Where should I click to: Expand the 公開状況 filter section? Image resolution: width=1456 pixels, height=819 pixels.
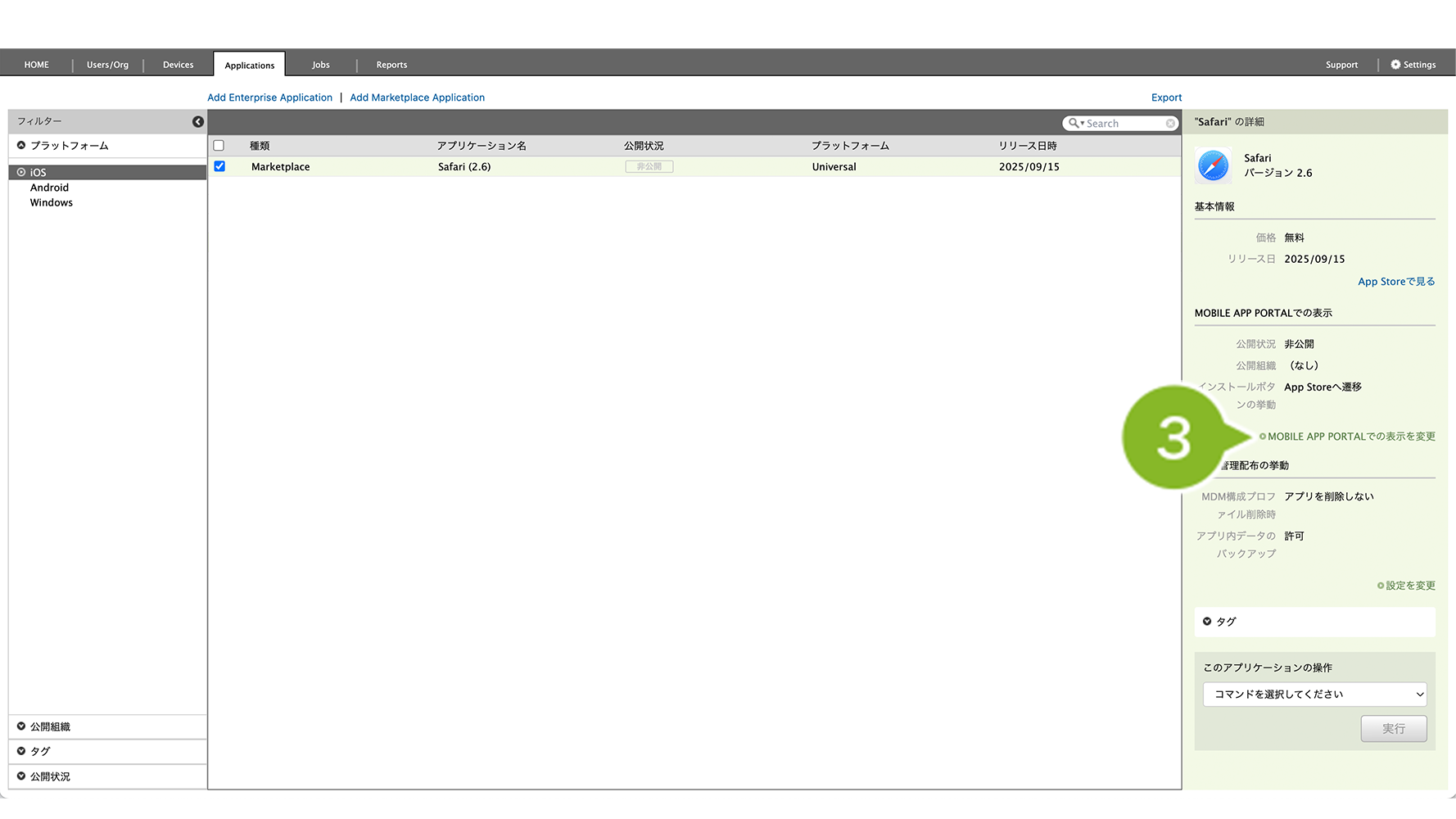click(x=50, y=776)
